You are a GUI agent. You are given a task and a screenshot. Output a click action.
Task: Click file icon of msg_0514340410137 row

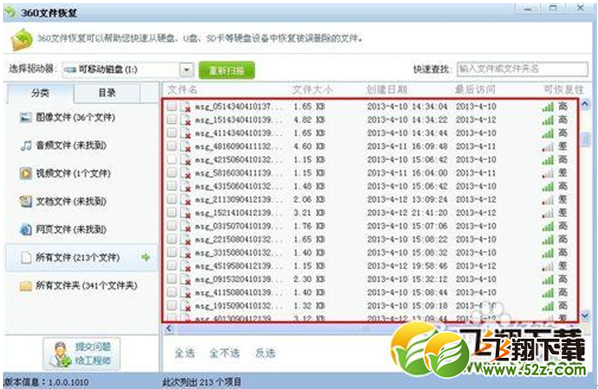[x=186, y=107]
